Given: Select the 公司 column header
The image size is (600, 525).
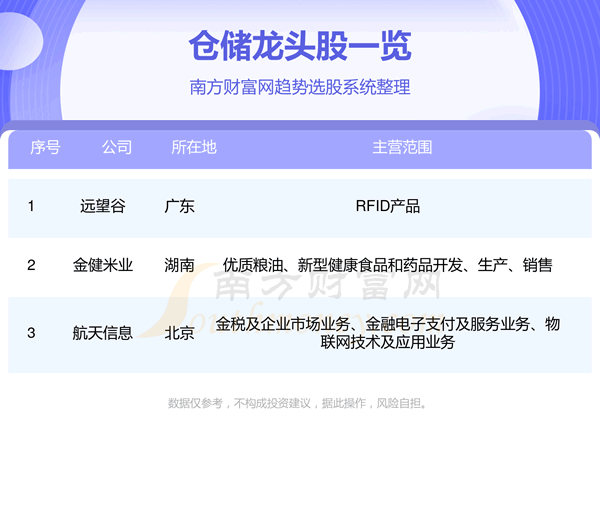Looking at the screenshot, I should coord(116,147).
